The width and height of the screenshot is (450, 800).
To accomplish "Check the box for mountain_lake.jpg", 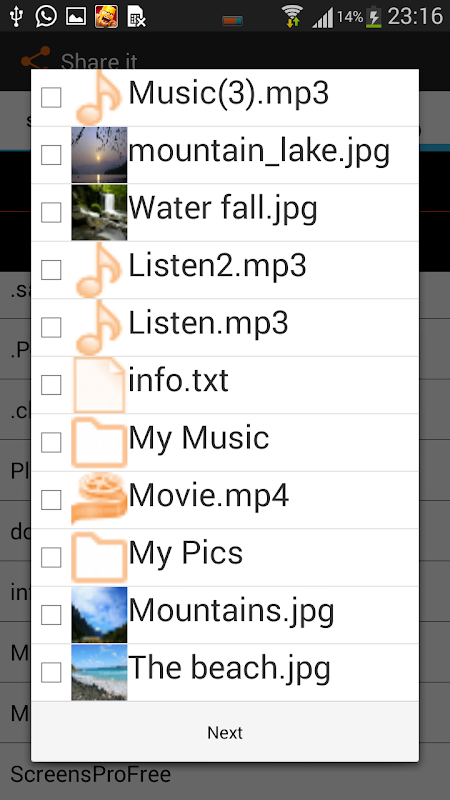I will click(51, 155).
